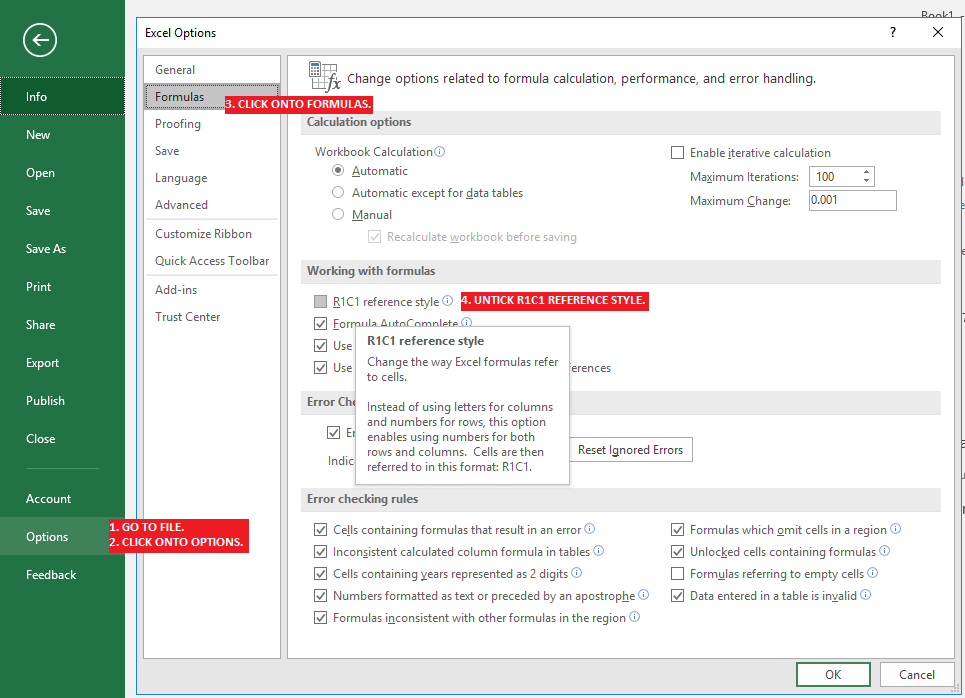Click info icon for formulas referring to empty cells

click(x=873, y=573)
